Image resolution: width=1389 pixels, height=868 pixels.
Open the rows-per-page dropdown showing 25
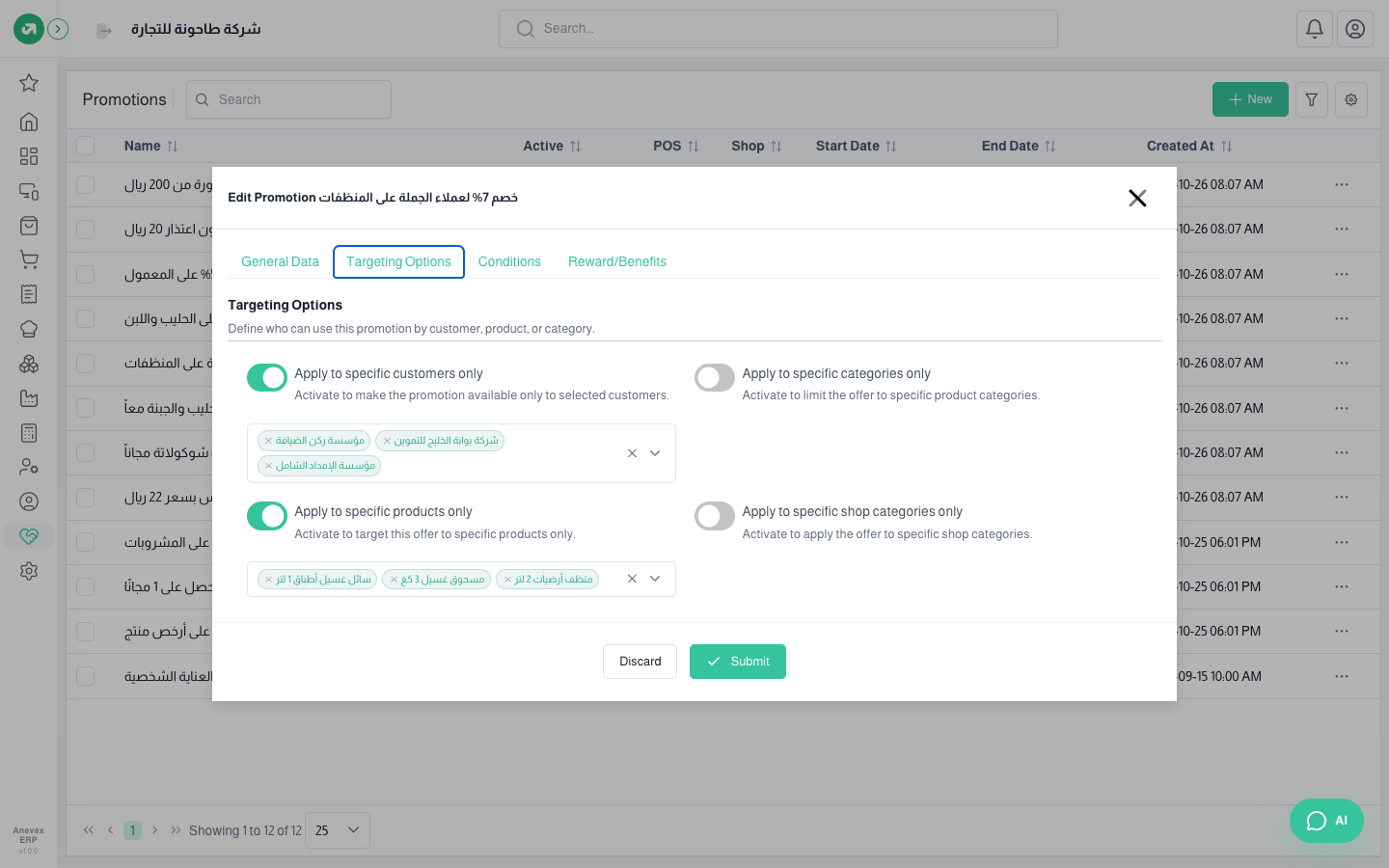tap(338, 830)
